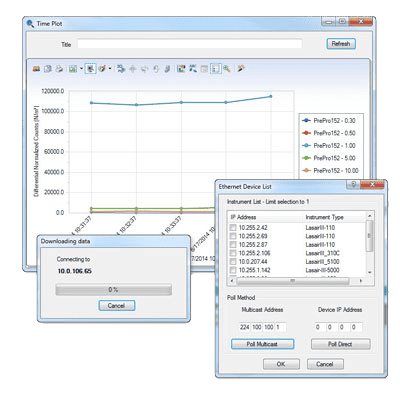Click the scroll down arrow of instrument list

(x=369, y=273)
